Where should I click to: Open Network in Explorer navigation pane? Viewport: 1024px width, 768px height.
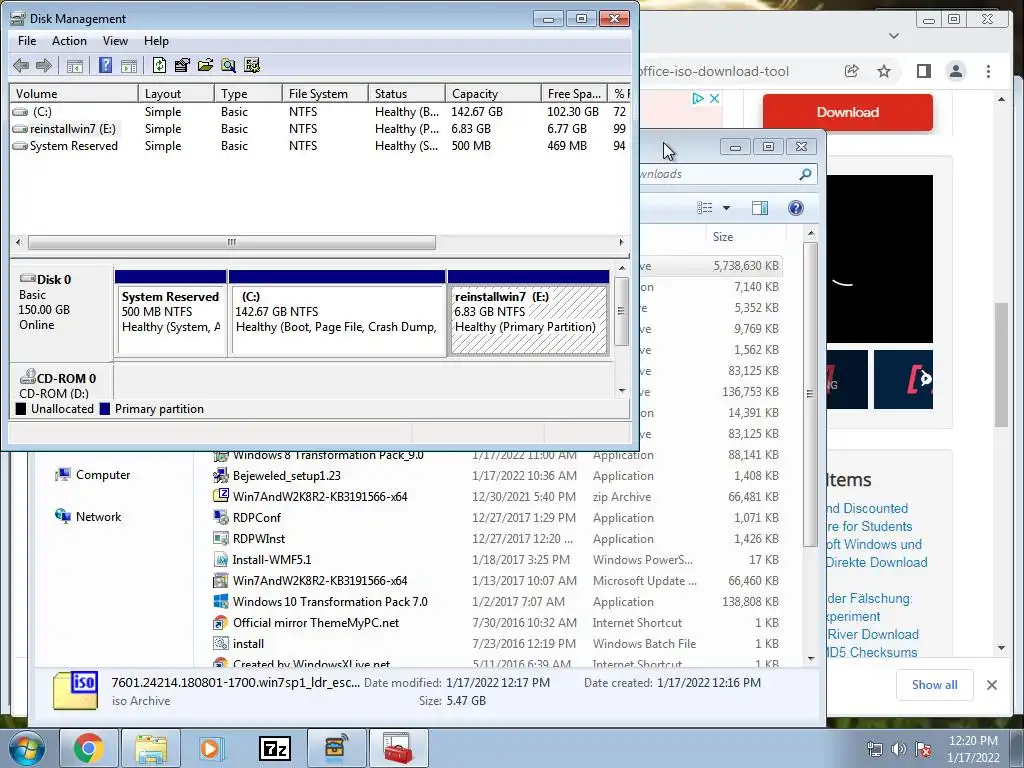pyautogui.click(x=88, y=517)
